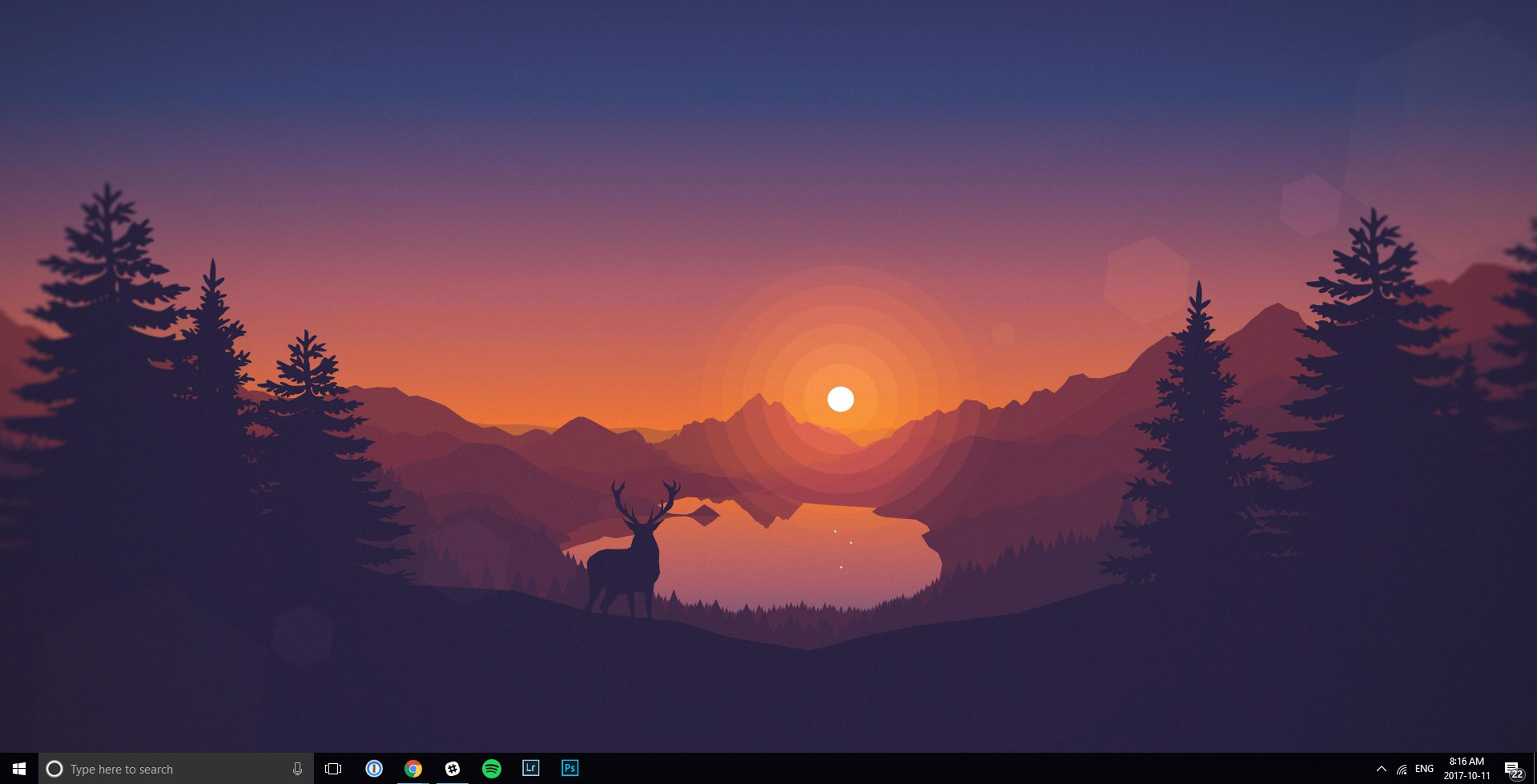Screen dimensions: 1537x784
Task: Launch Google Chrome from the taskbar
Action: pos(414,769)
